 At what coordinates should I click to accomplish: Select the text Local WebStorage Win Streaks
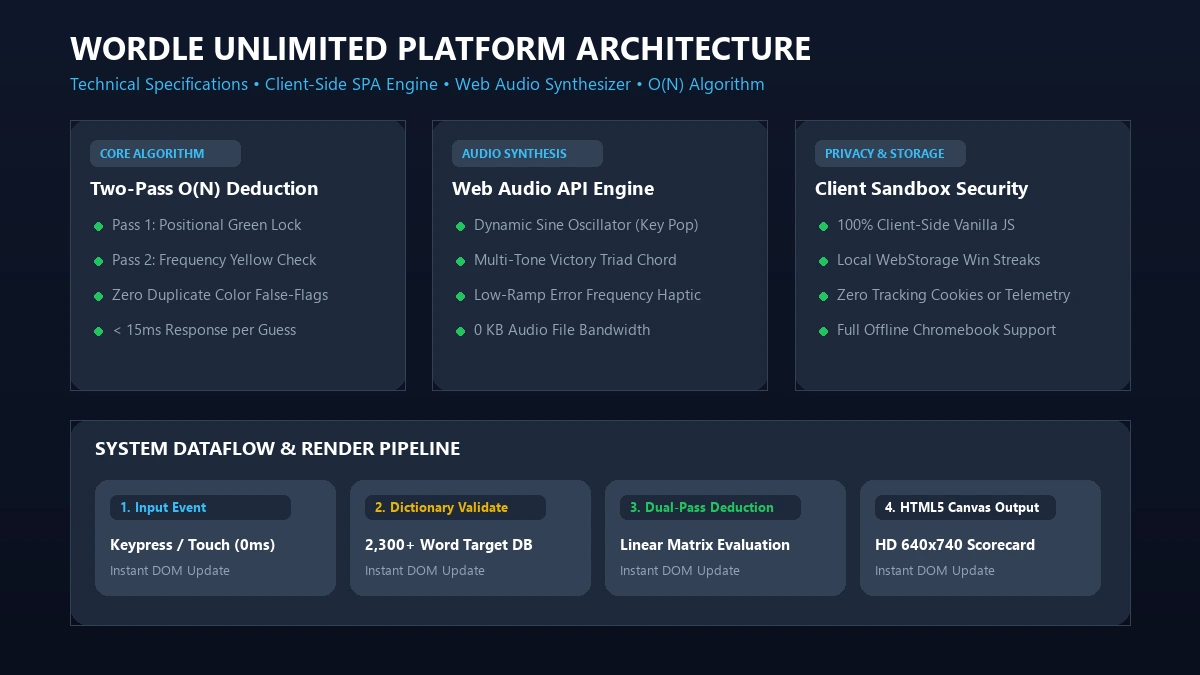pos(938,260)
